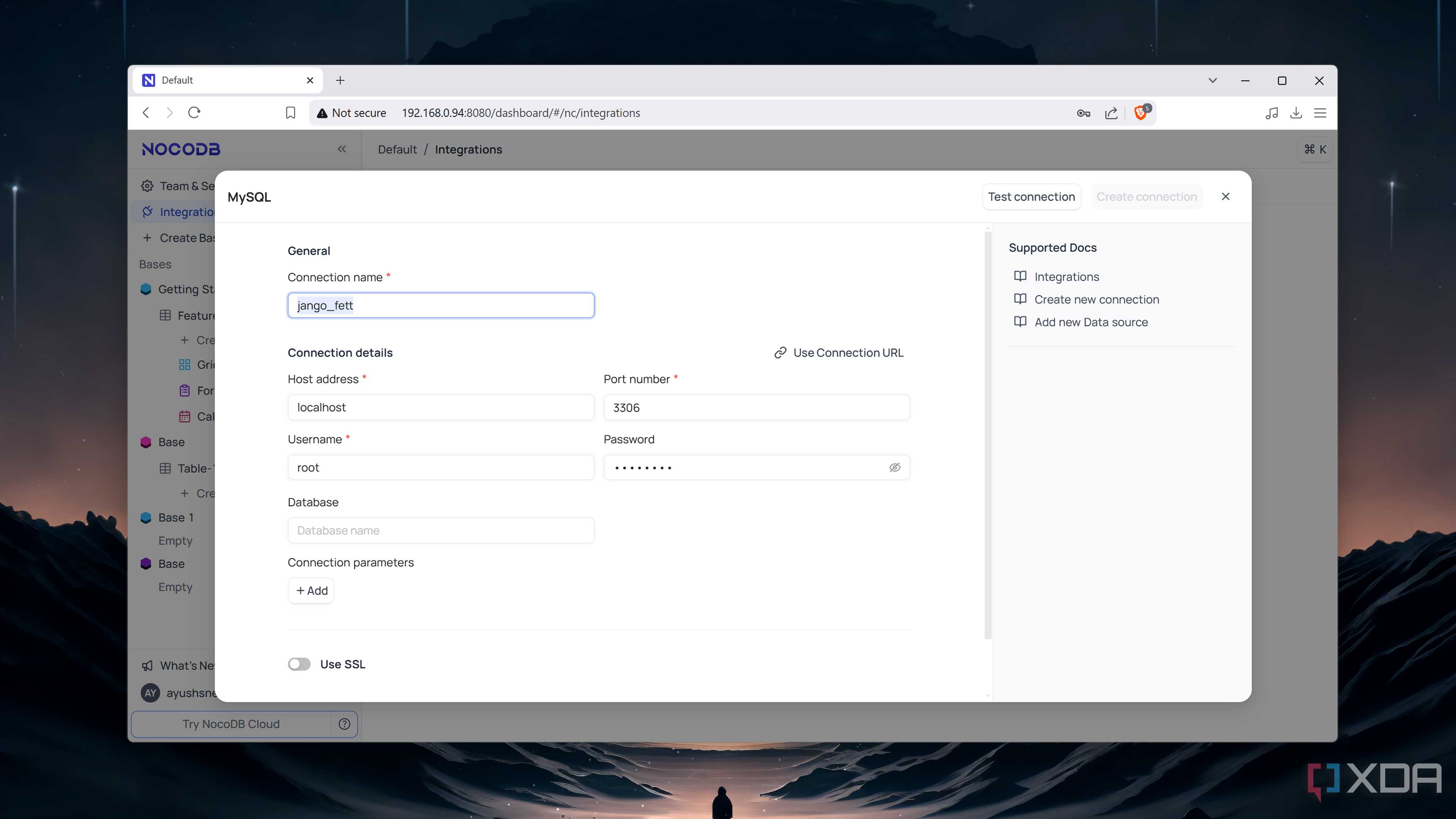1456x819 pixels.
Task: Open the Form view item in the sidebar
Action: (196, 391)
